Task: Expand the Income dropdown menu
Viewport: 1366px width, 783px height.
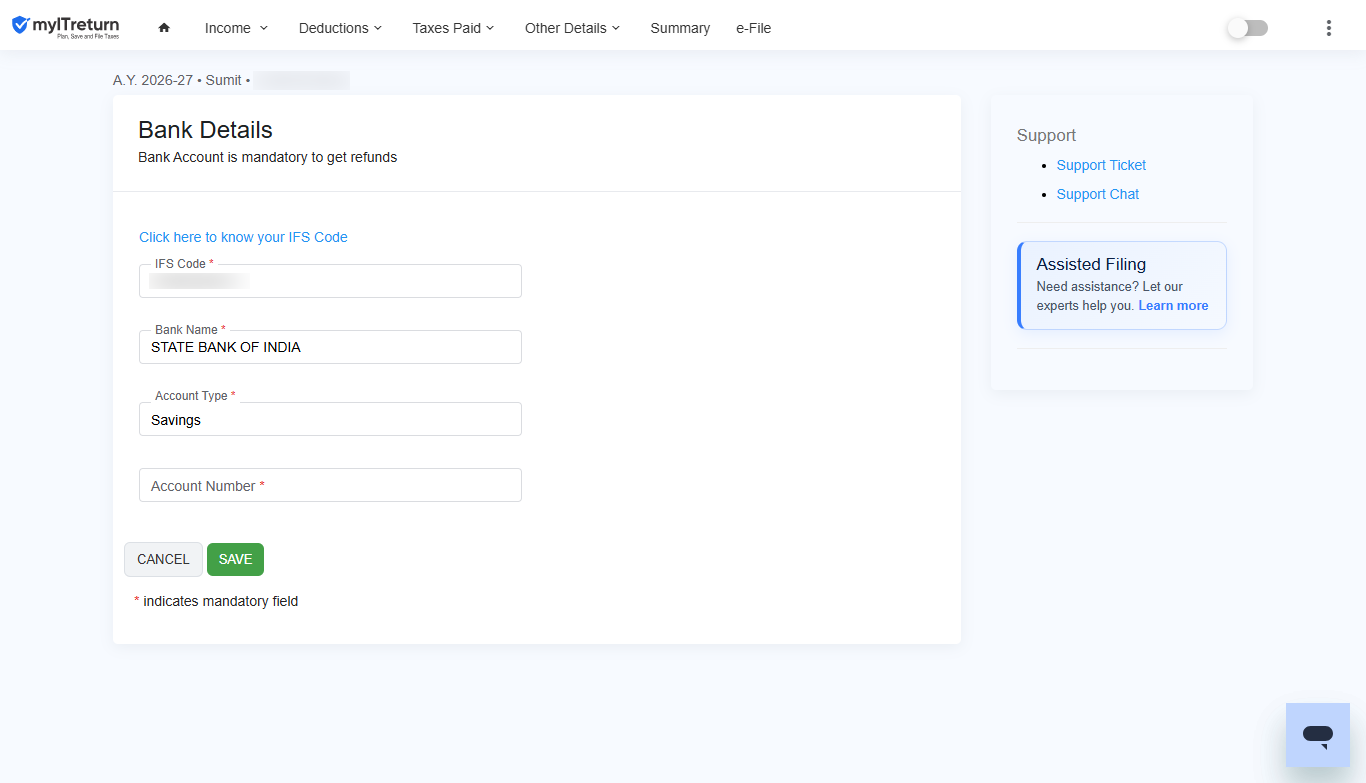Action: 237,28
